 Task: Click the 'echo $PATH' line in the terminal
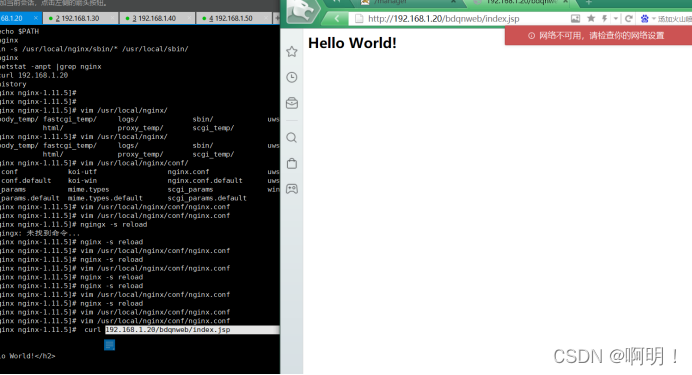tap(19, 31)
